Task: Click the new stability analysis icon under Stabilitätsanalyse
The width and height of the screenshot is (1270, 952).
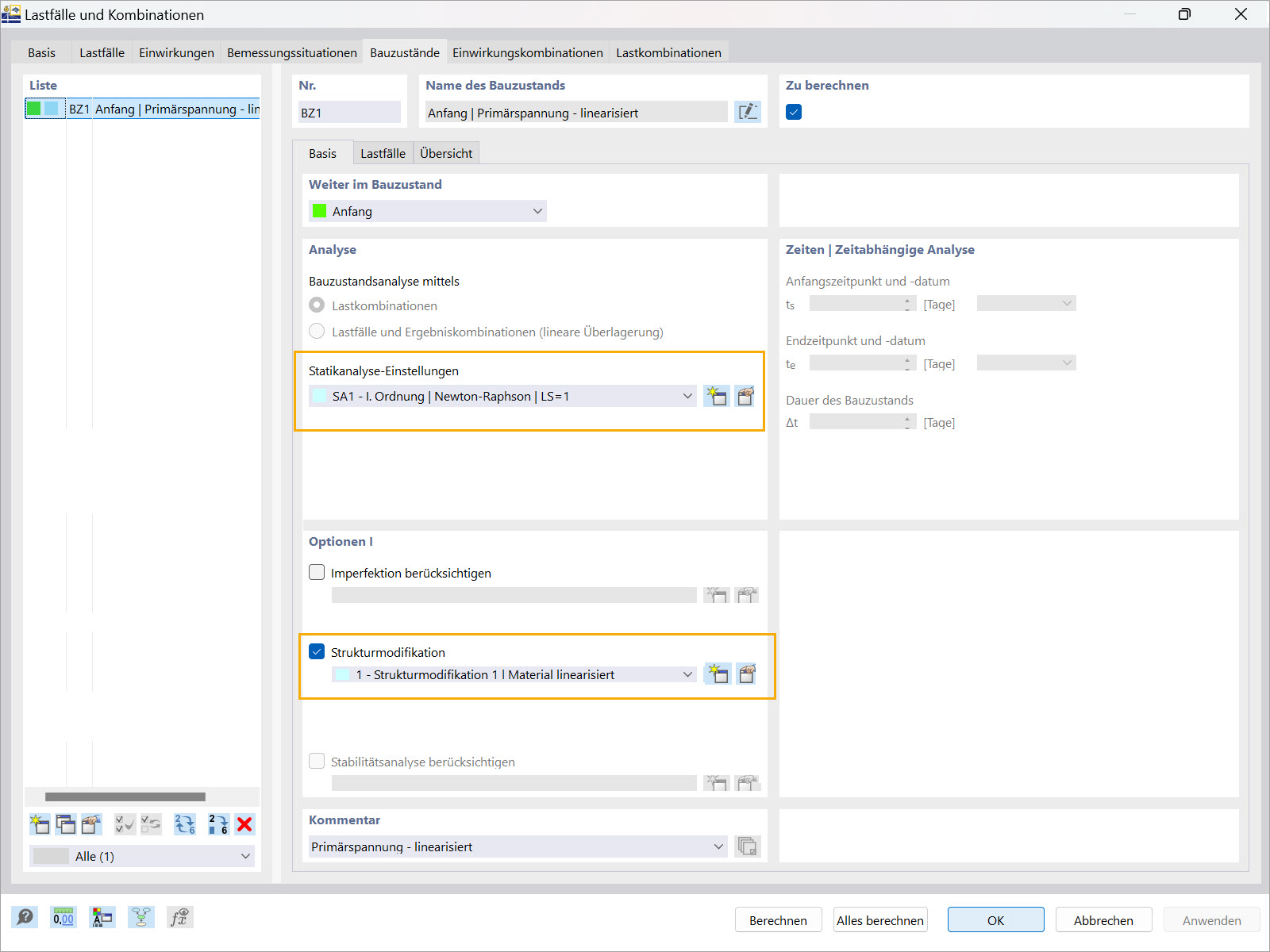Action: point(716,783)
